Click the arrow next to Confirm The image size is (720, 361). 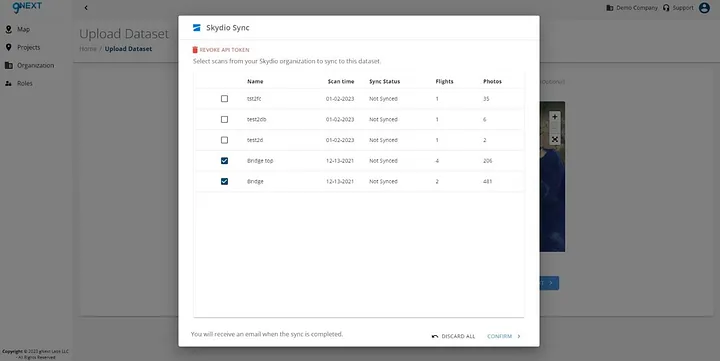519,336
